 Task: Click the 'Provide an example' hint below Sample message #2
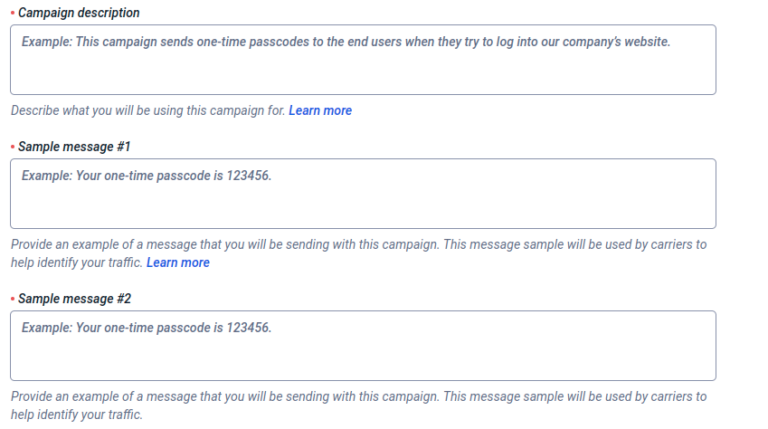[x=358, y=396]
